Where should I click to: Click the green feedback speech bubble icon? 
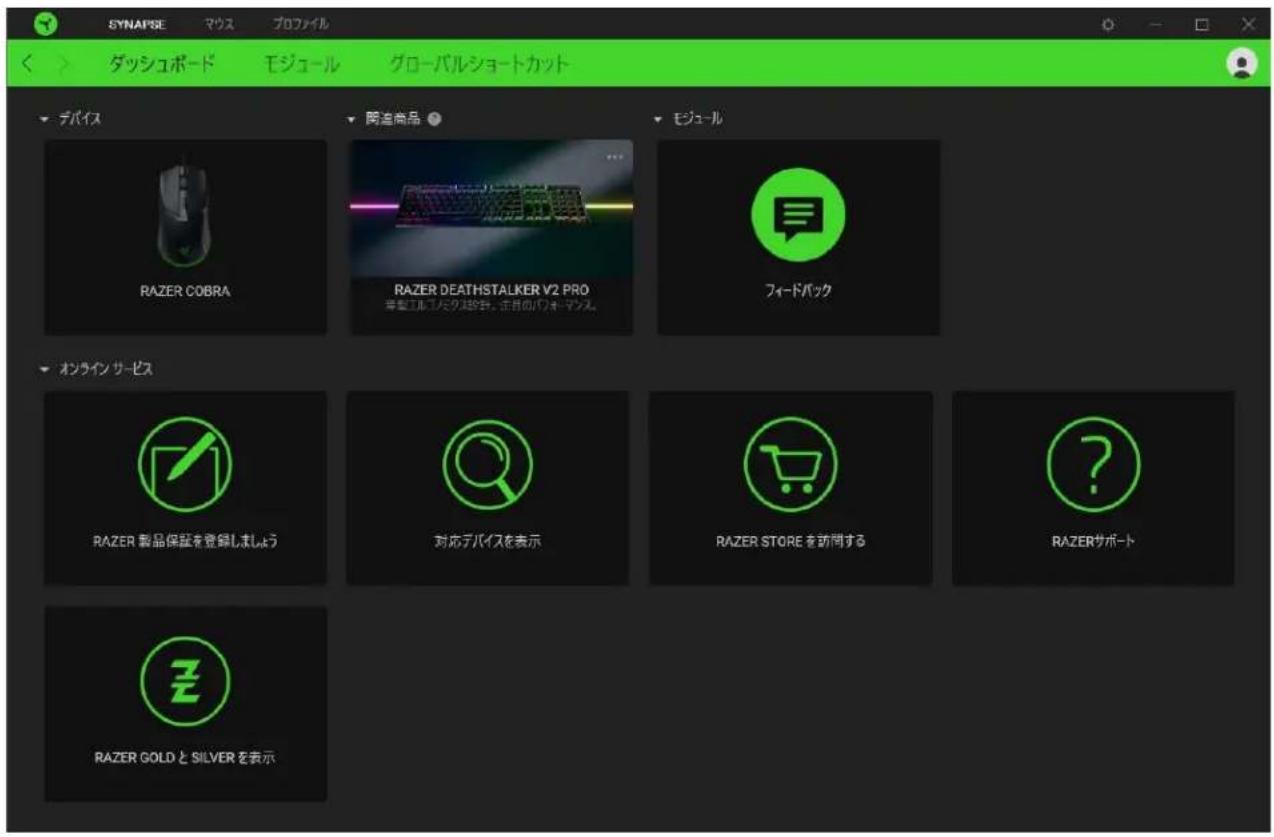pos(798,214)
